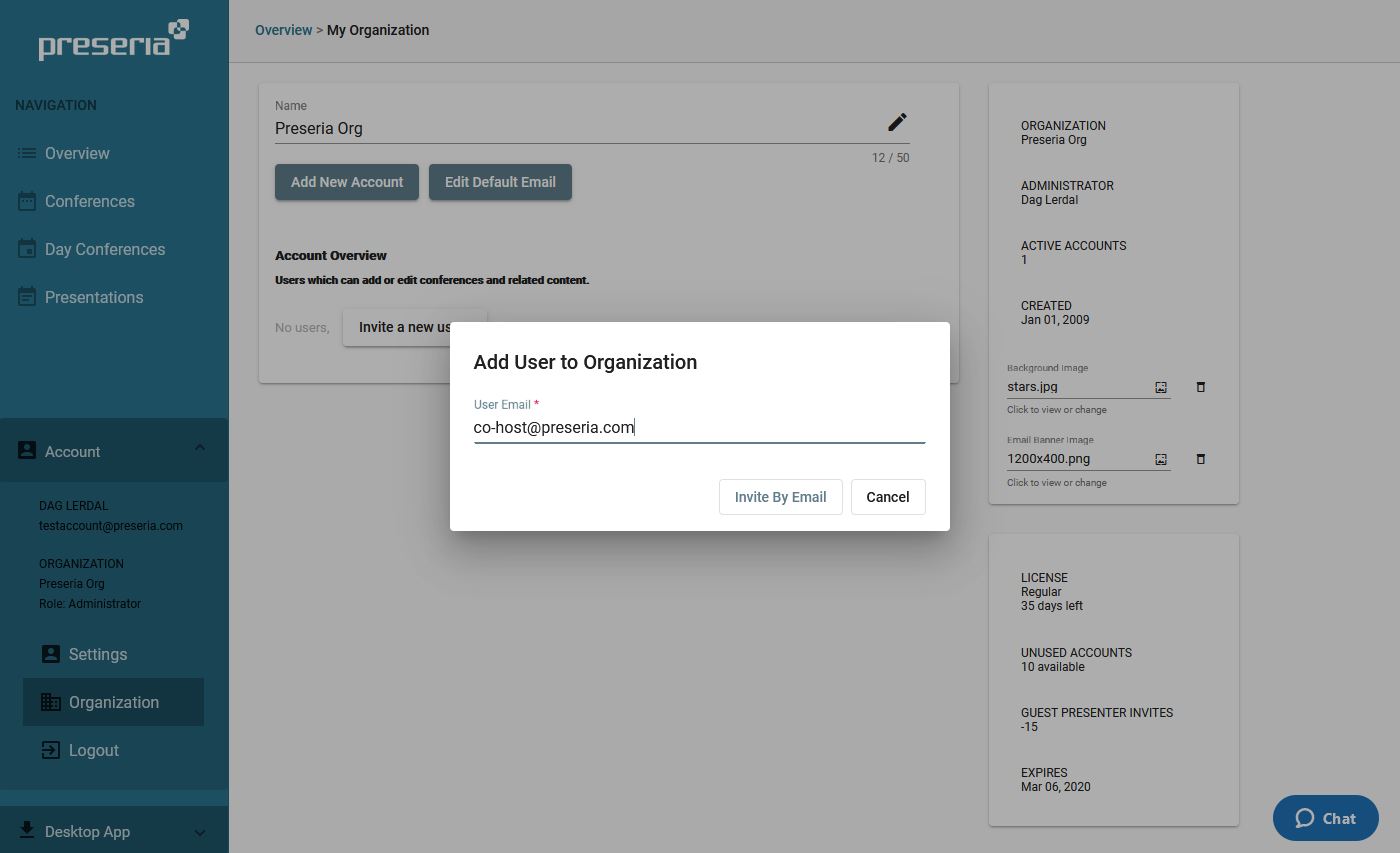This screenshot has width=1400, height=853.
Task: Click the Preseria logo
Action: pos(113,40)
